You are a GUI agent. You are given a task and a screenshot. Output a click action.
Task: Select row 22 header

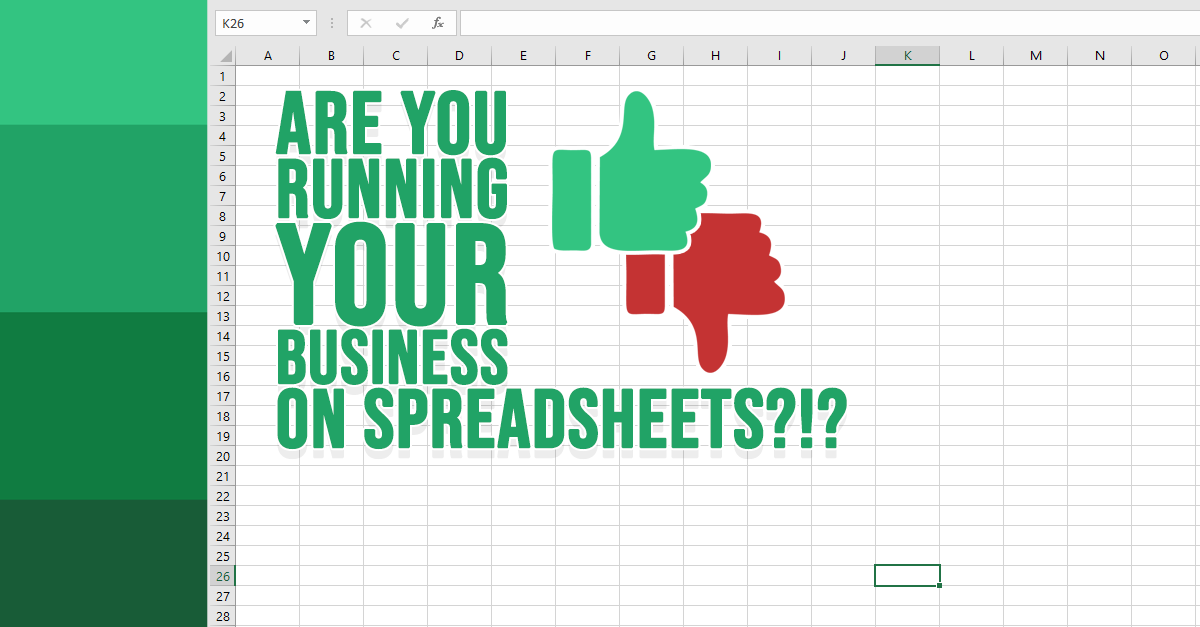coord(221,496)
